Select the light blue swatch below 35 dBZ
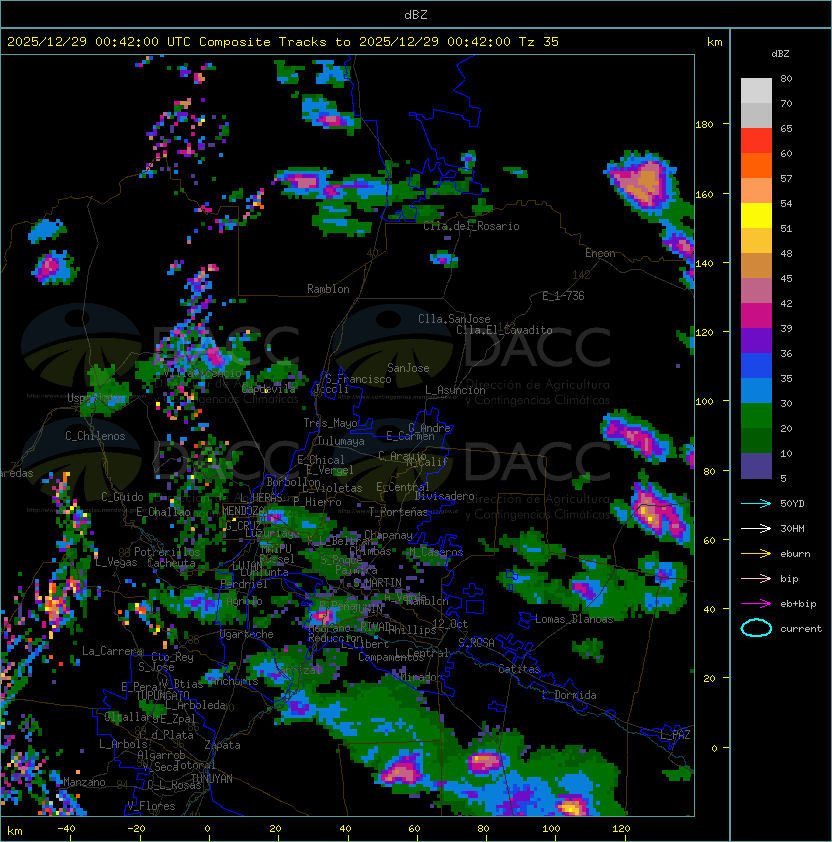The image size is (832, 842). (x=756, y=390)
